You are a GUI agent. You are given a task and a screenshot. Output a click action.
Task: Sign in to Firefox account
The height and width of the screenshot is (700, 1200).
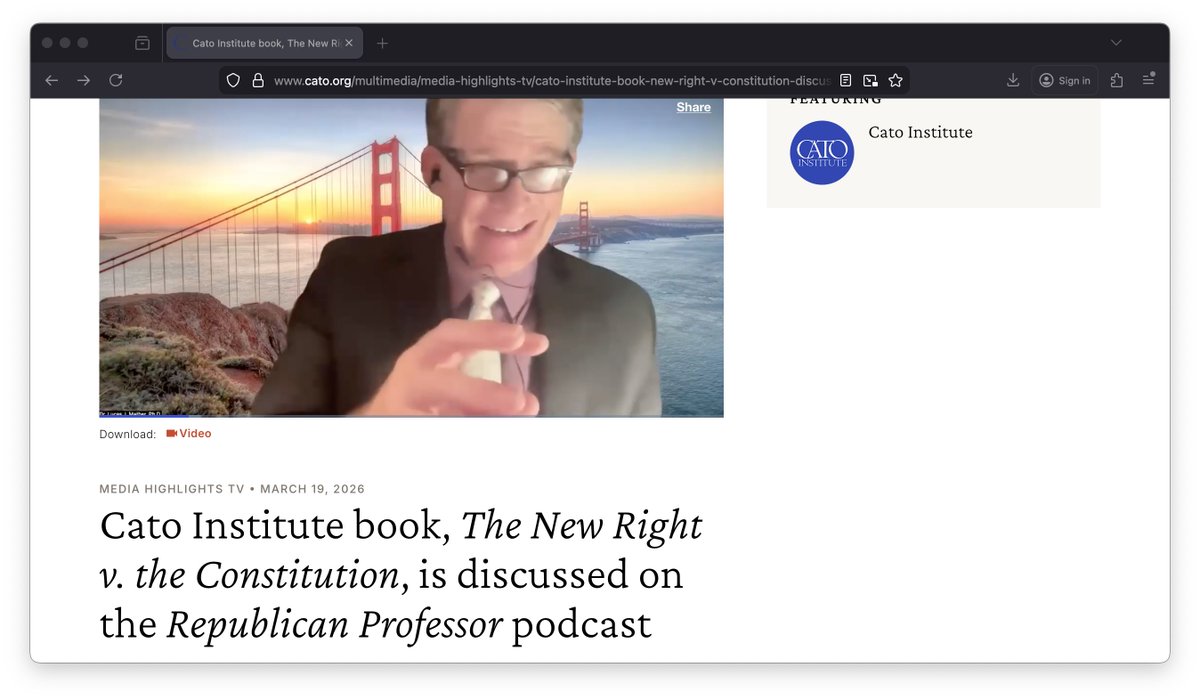coord(1065,80)
